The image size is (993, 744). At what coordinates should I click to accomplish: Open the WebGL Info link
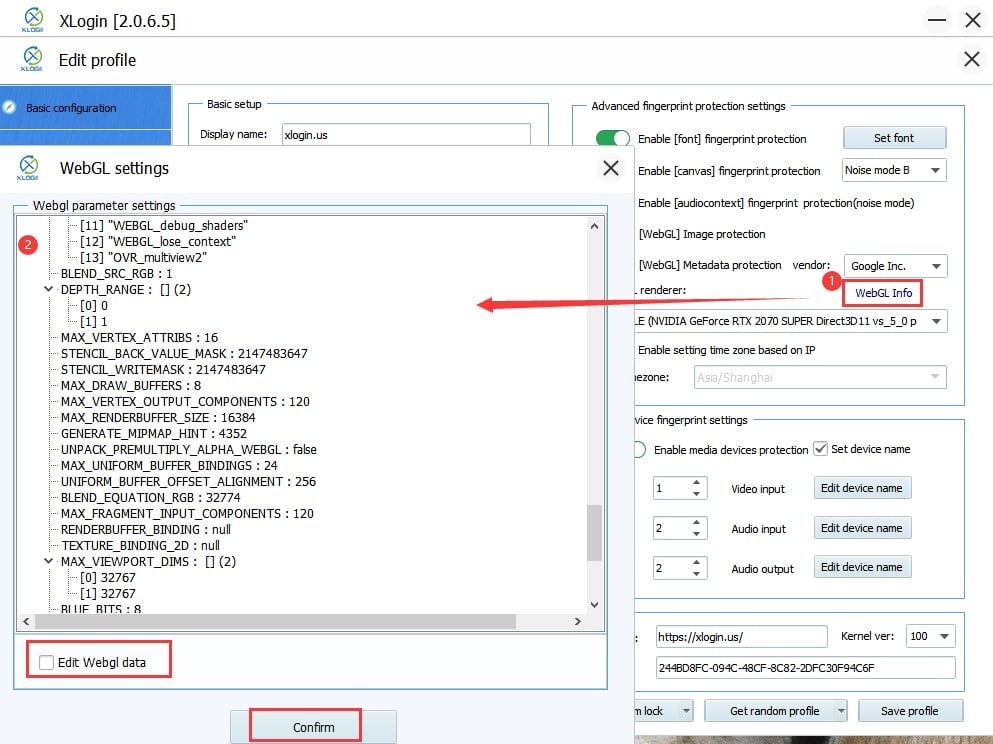tap(883, 293)
